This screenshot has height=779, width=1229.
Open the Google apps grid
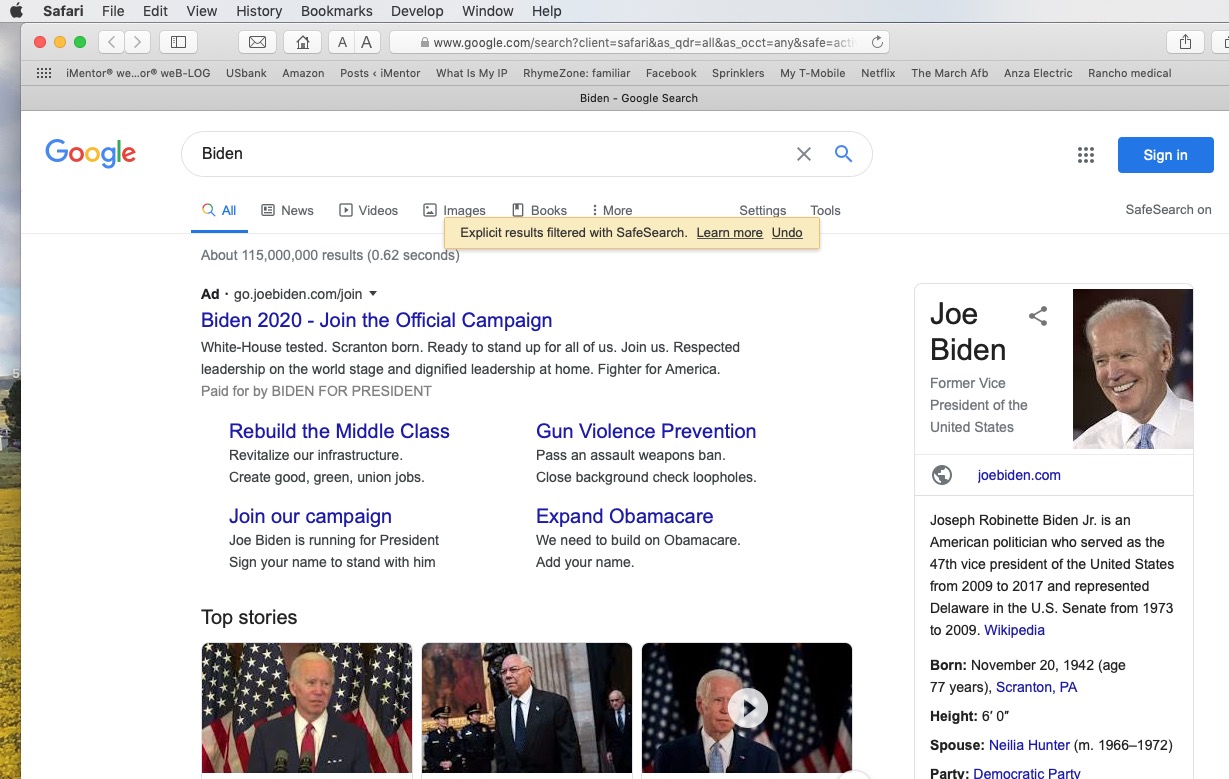tap(1086, 155)
